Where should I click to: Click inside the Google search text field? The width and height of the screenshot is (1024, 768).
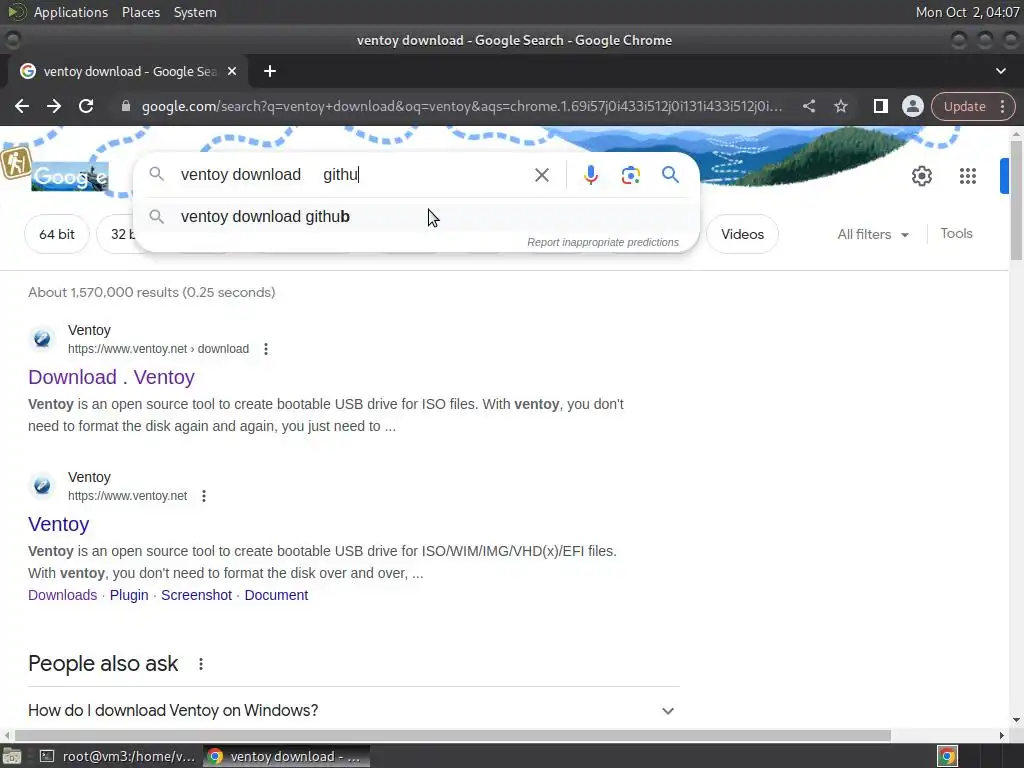click(x=353, y=175)
